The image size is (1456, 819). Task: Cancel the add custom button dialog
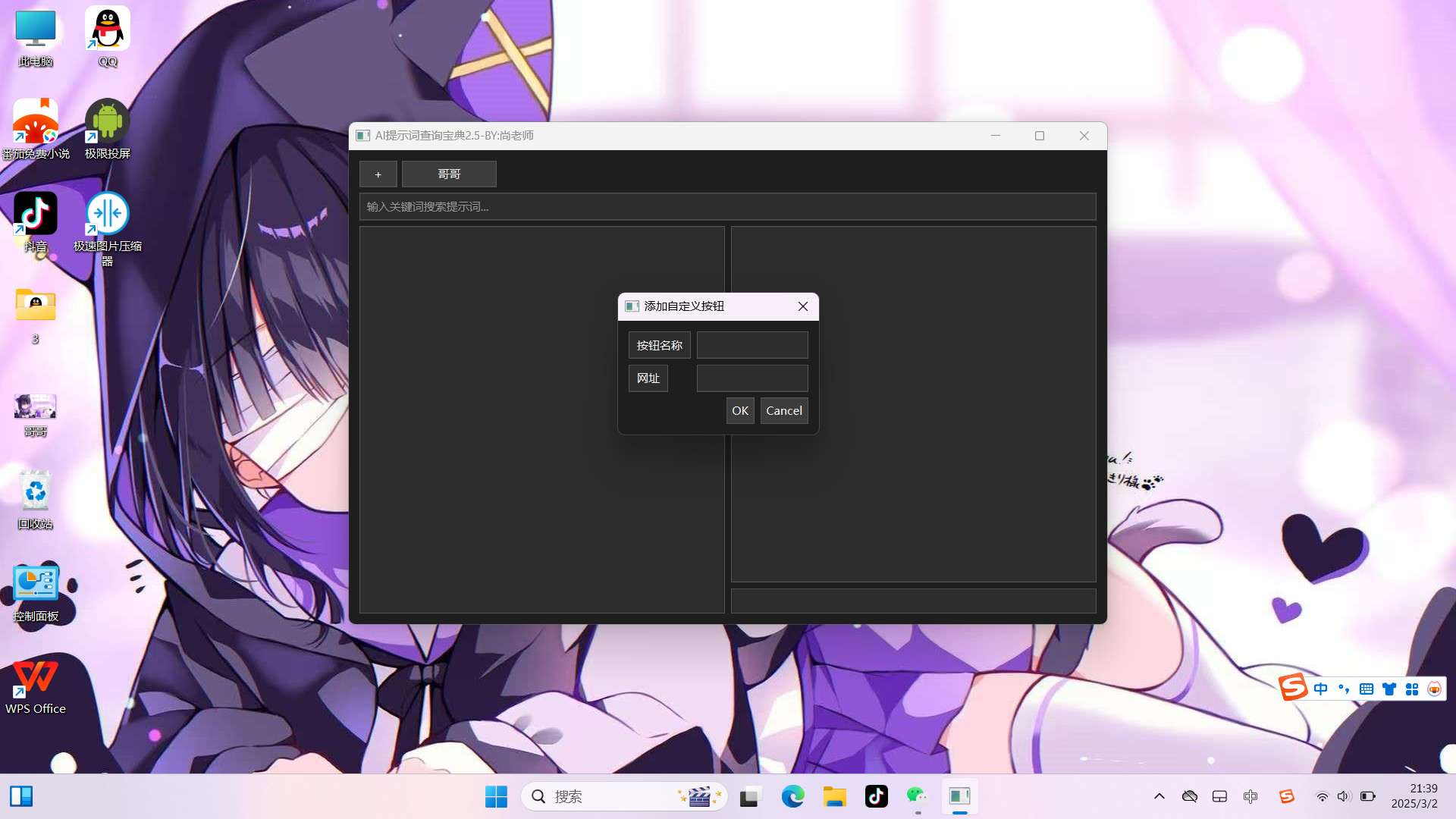coord(784,410)
